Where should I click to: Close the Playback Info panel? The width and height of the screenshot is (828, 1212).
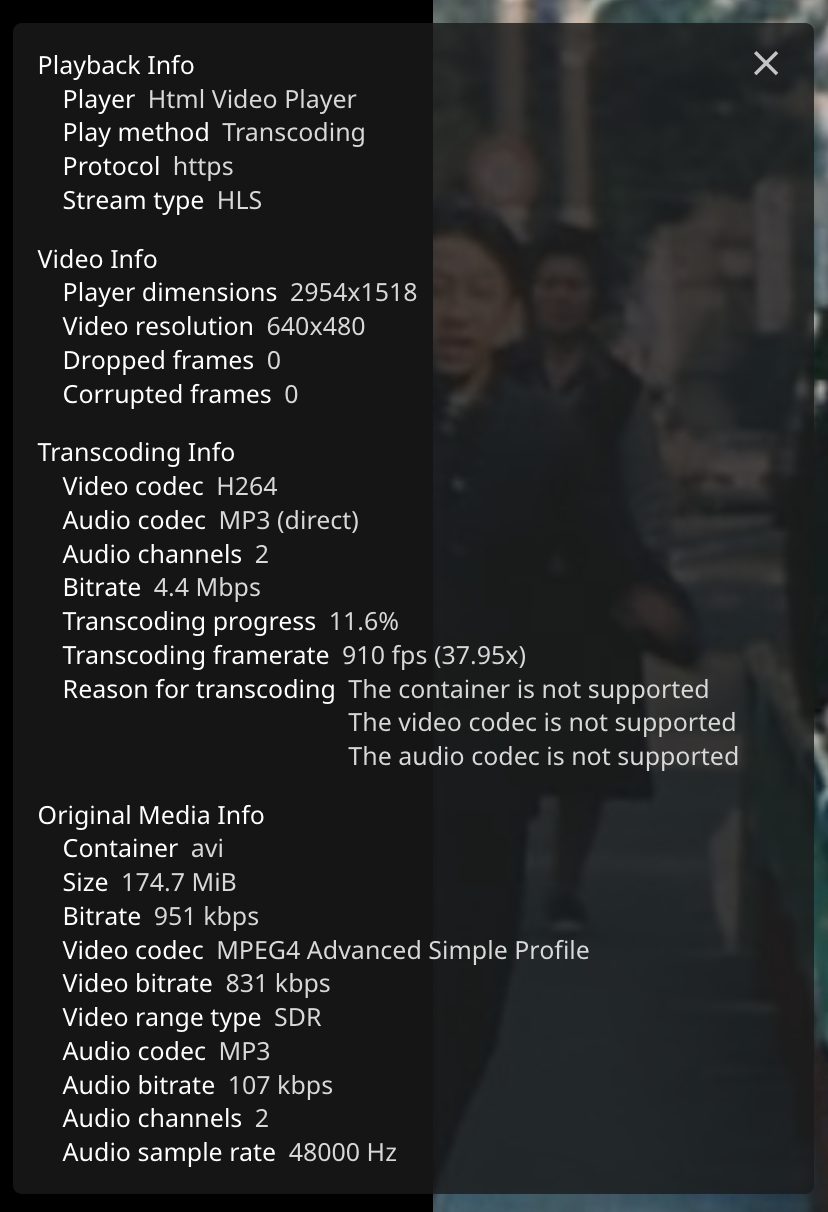(766, 64)
